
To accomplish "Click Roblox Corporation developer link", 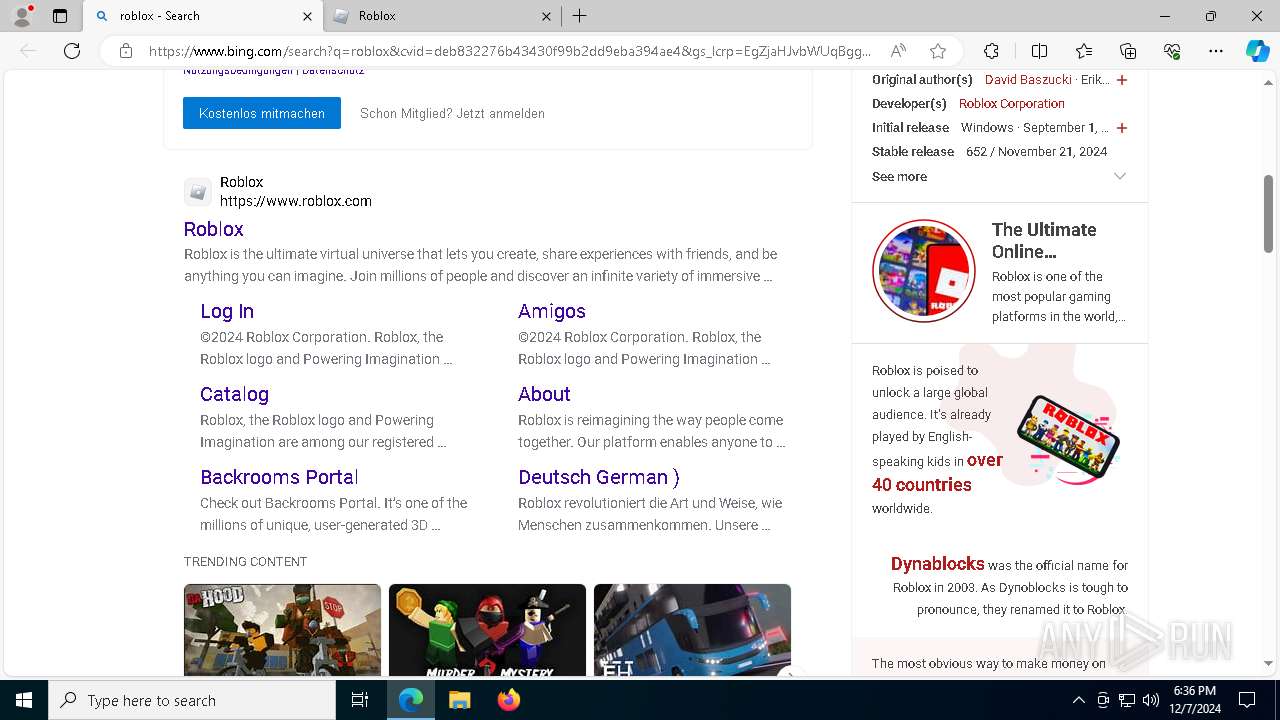I will click(1012, 103).
